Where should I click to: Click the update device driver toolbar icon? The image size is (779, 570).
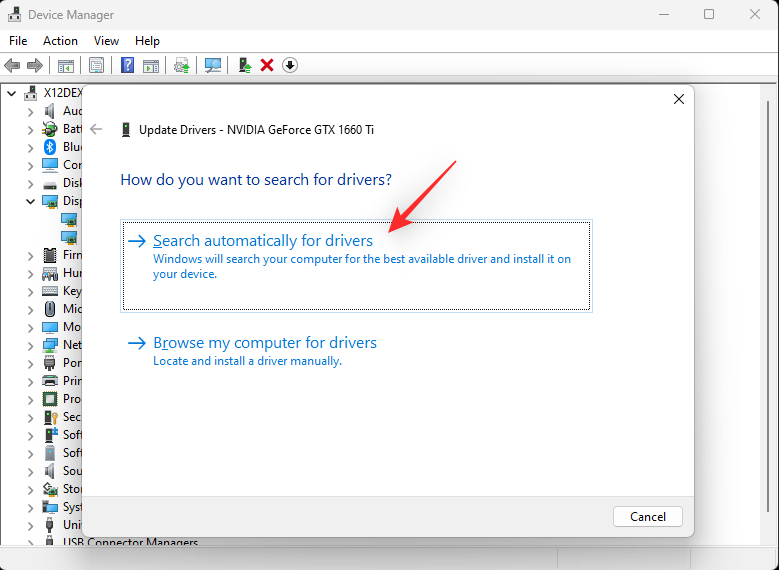[244, 65]
